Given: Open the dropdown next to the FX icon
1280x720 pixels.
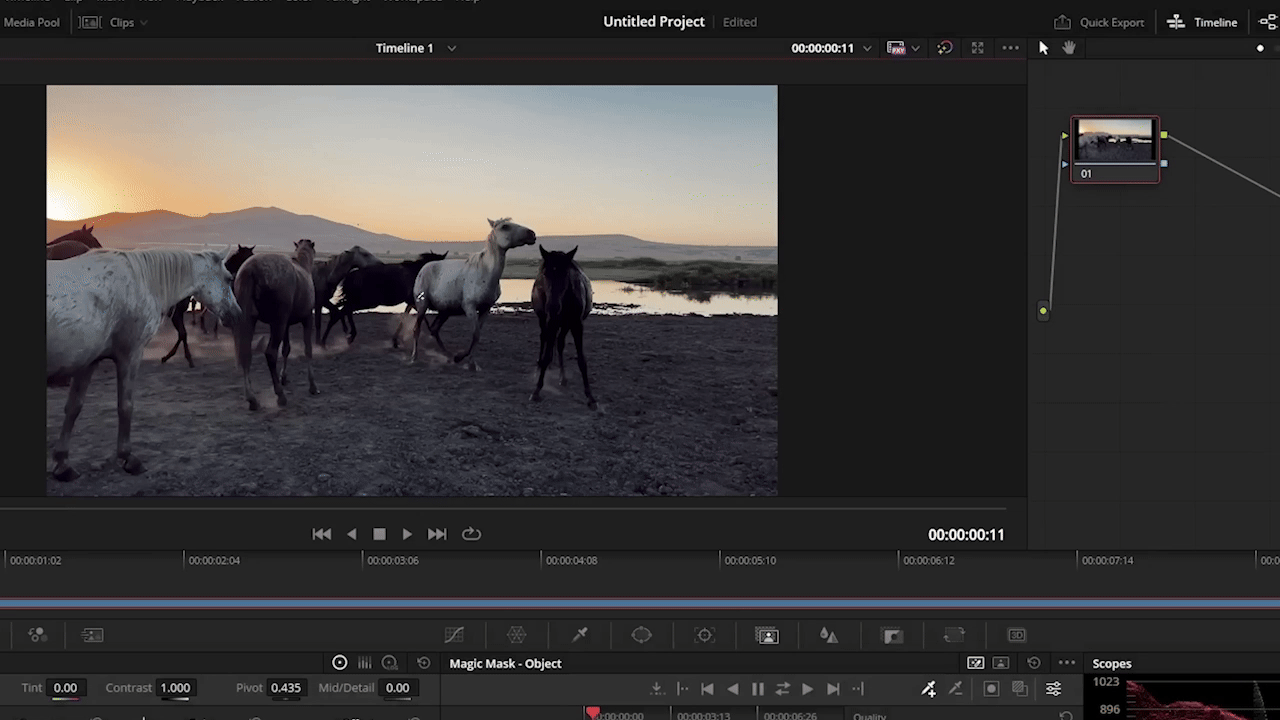Looking at the screenshot, I should tap(915, 48).
